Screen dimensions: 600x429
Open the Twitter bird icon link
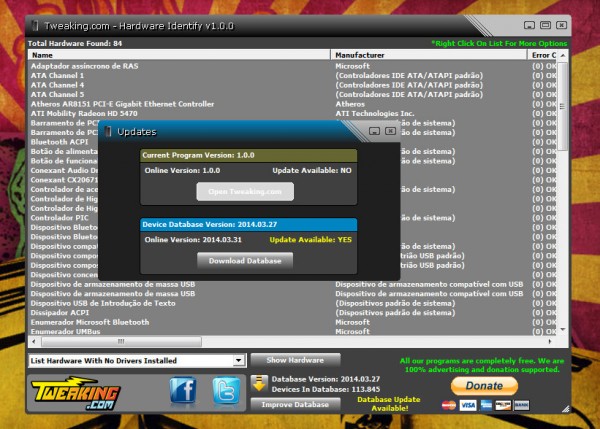(227, 390)
